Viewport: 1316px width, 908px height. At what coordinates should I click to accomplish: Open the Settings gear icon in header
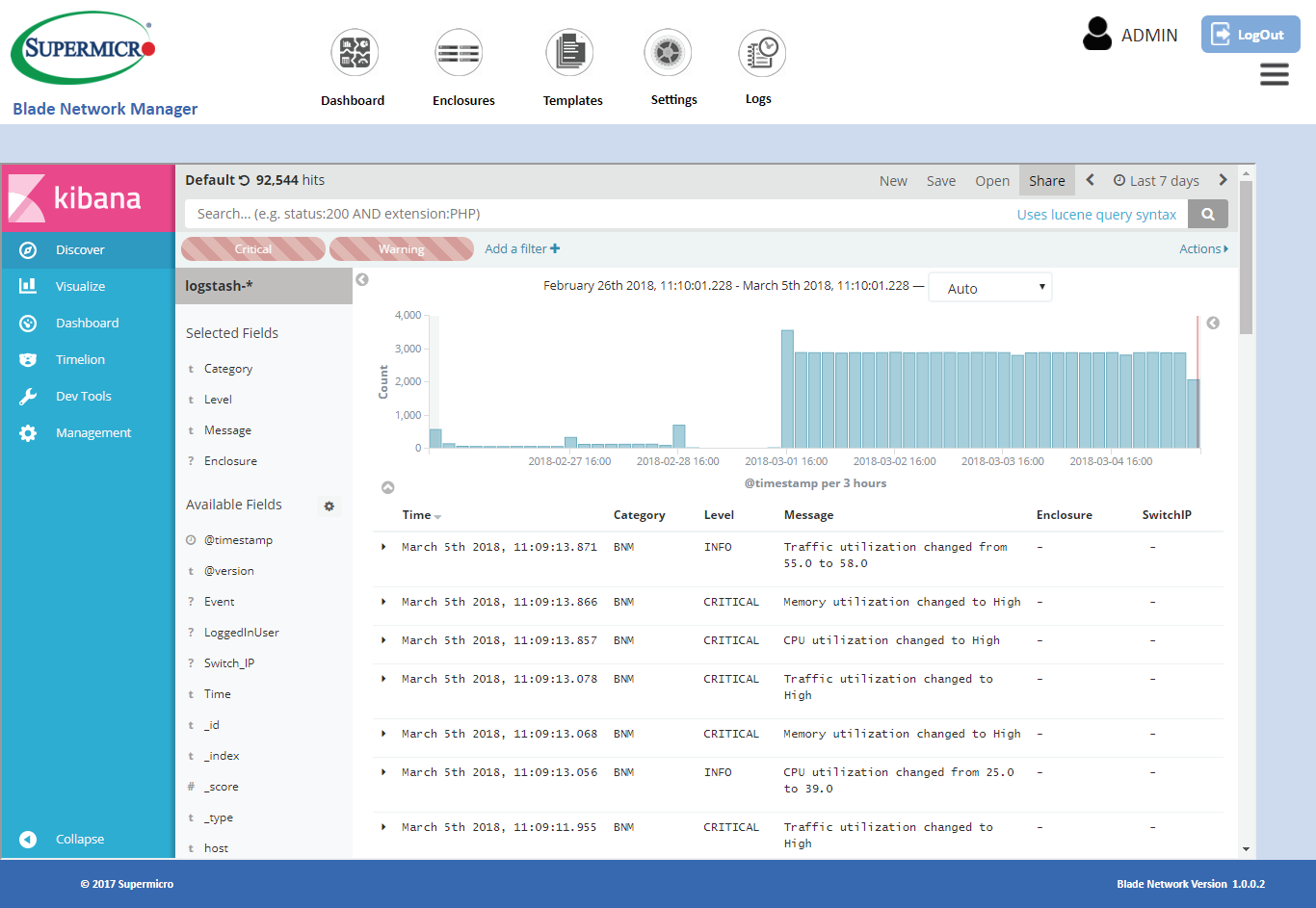(x=668, y=53)
